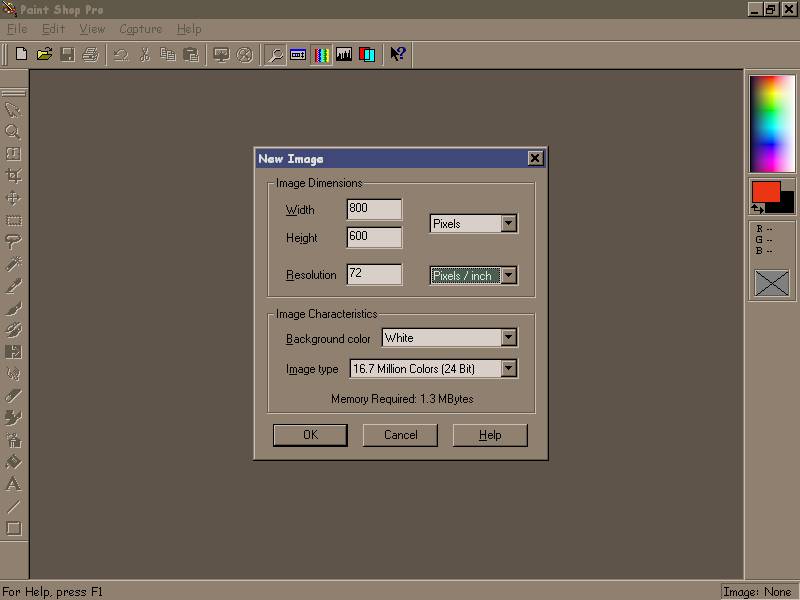The image size is (800, 600).
Task: Click the context Help arrow-question icon
Action: 398,54
